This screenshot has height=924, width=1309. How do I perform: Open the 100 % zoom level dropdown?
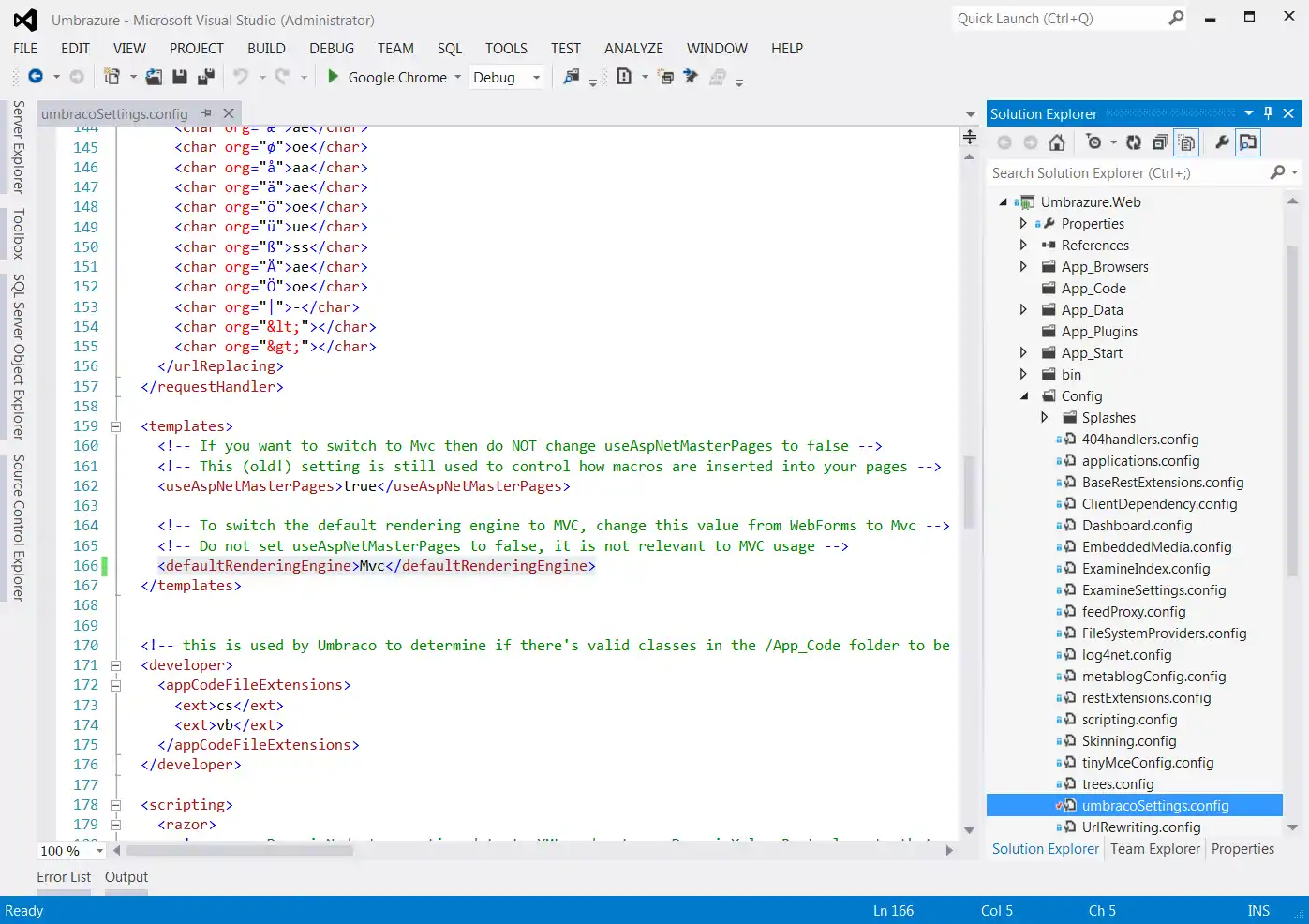(x=99, y=851)
